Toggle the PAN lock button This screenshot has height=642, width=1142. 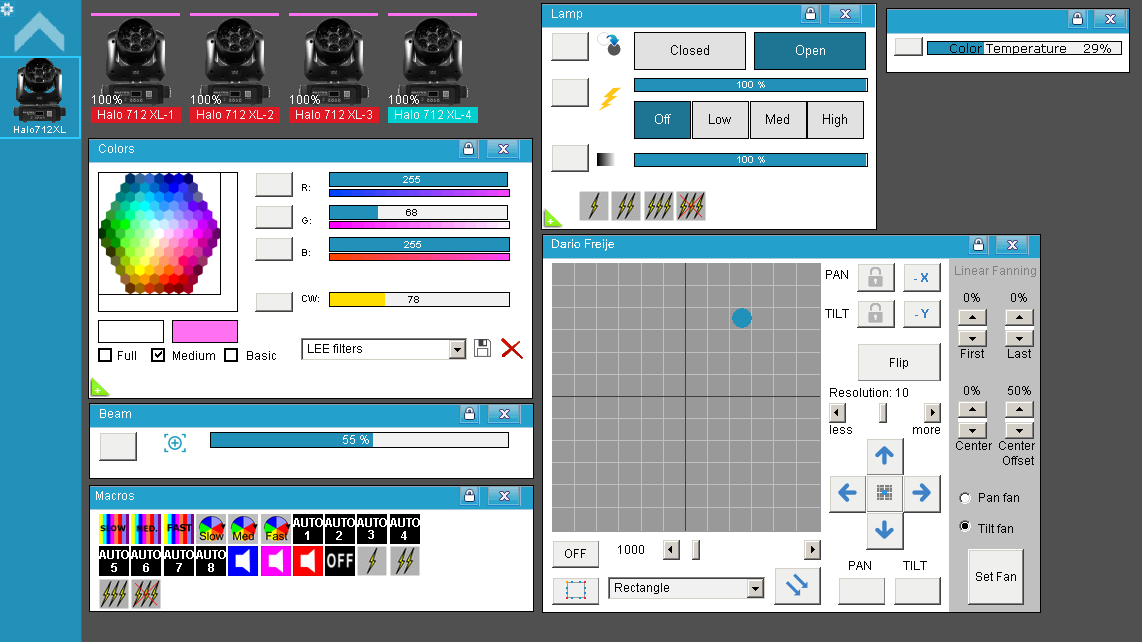[875, 278]
